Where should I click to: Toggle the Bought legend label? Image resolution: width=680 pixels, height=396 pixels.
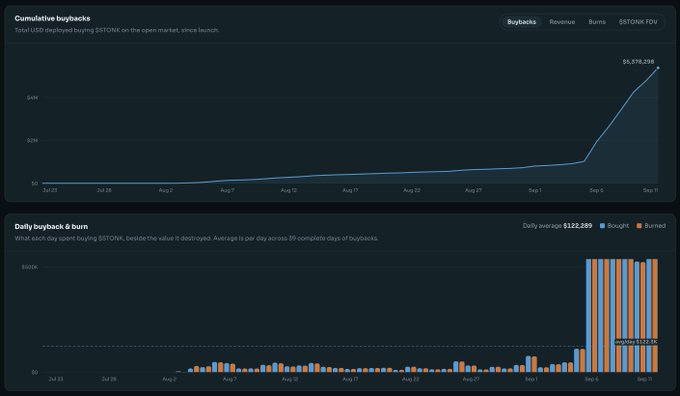(x=618, y=226)
